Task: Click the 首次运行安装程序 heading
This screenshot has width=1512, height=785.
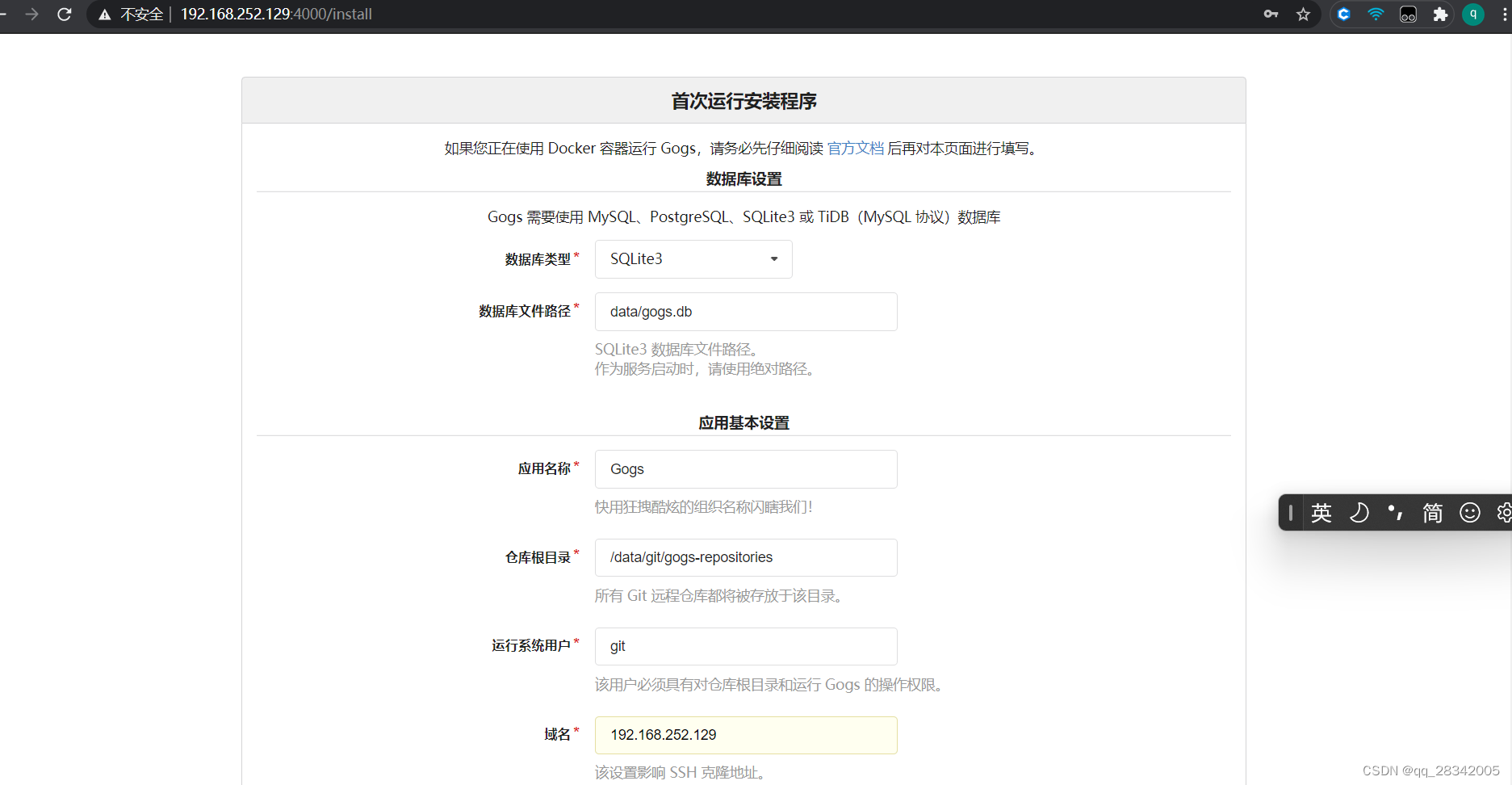Action: [x=743, y=101]
